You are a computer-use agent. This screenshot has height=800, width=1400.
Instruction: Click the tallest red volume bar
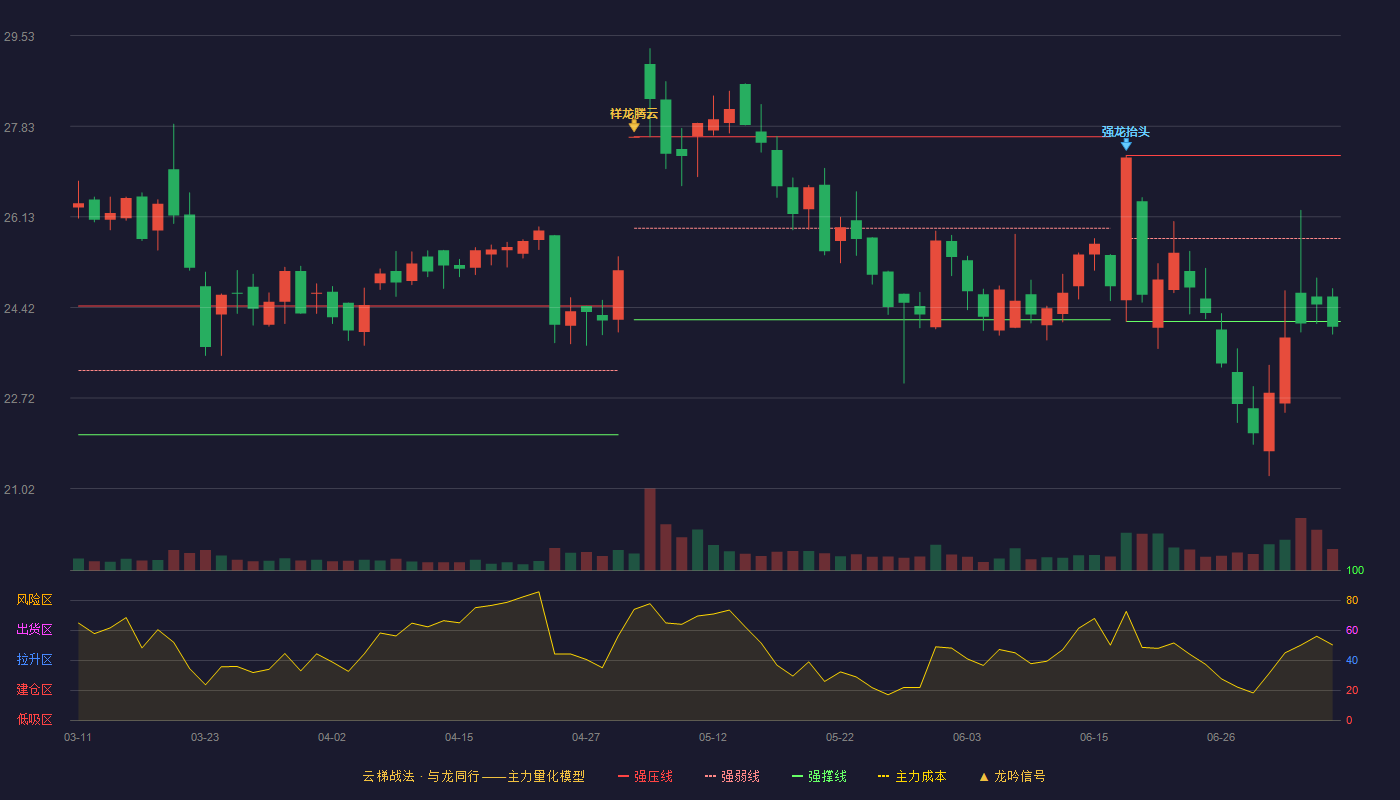(x=650, y=529)
